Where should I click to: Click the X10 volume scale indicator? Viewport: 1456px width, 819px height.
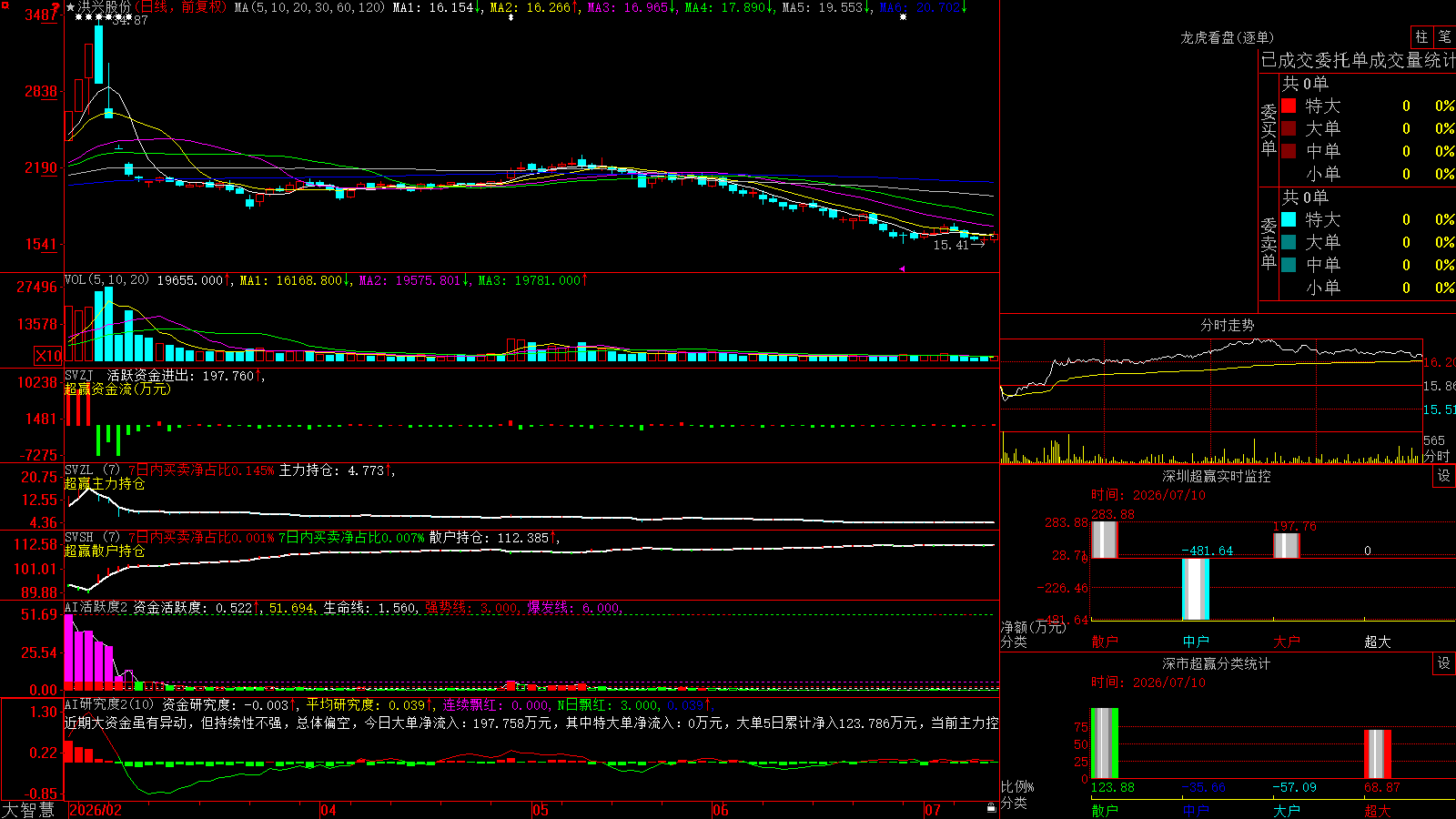(x=48, y=356)
